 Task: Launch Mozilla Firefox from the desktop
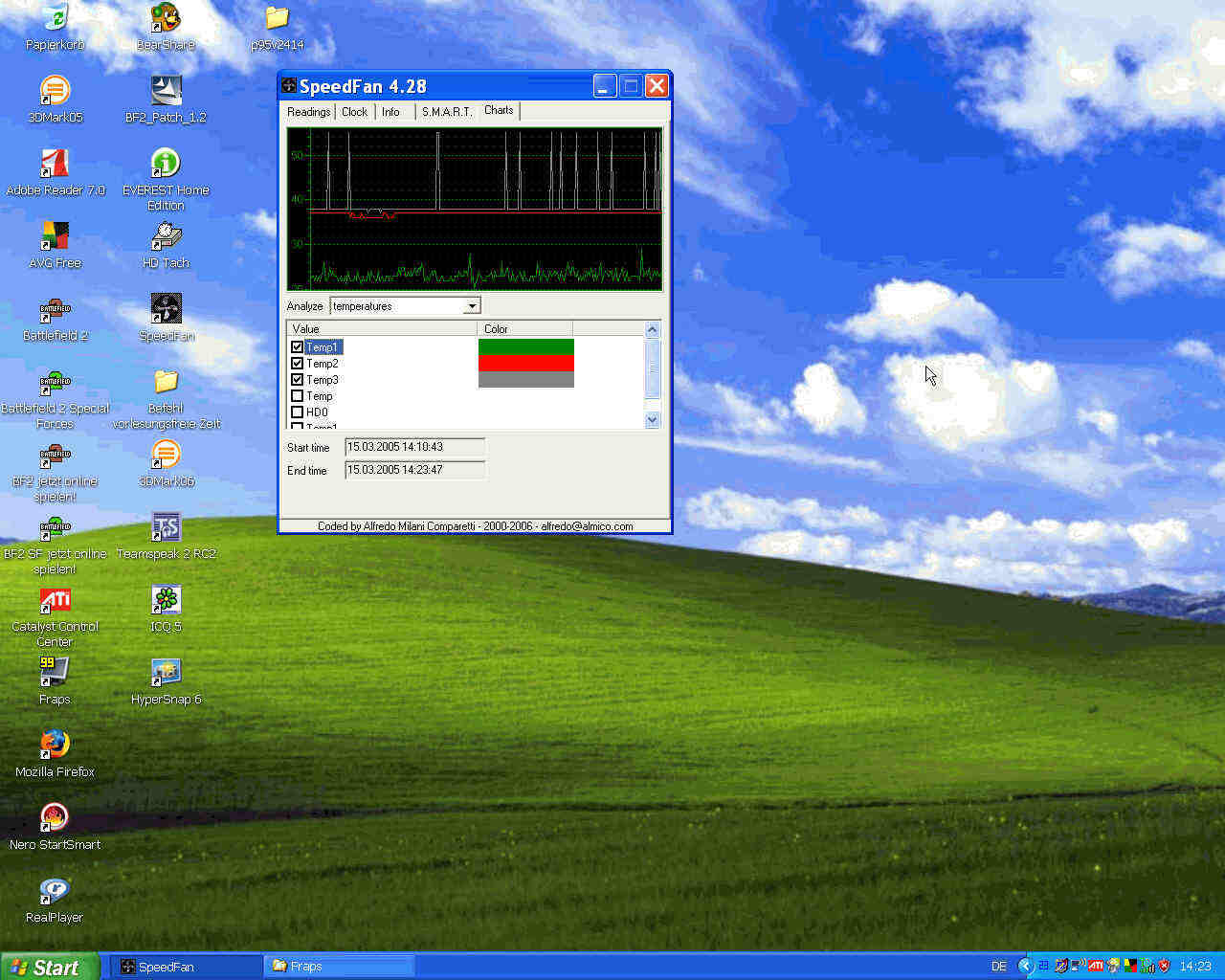[55, 754]
